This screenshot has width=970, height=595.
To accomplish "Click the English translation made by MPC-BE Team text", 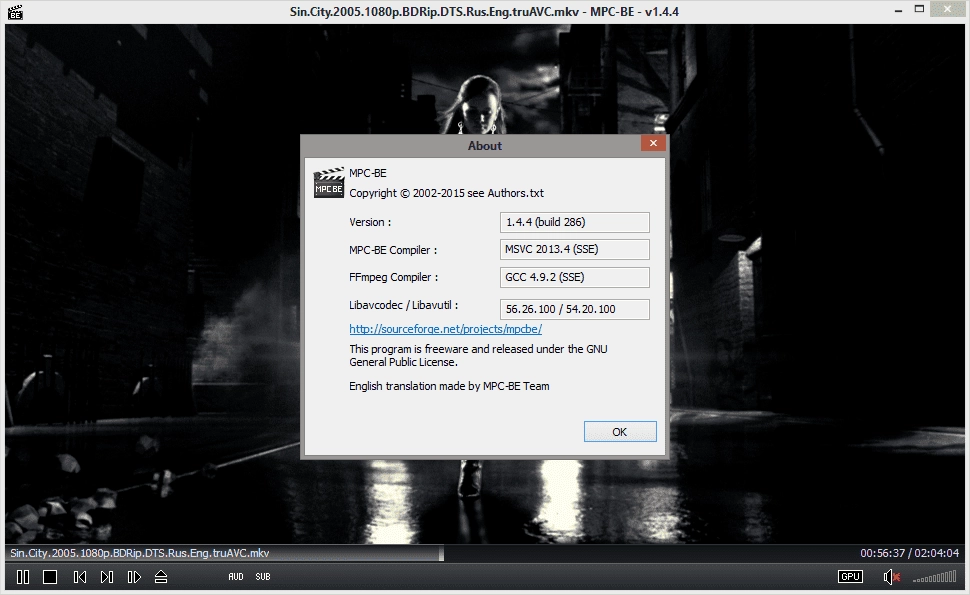I will 449,386.
